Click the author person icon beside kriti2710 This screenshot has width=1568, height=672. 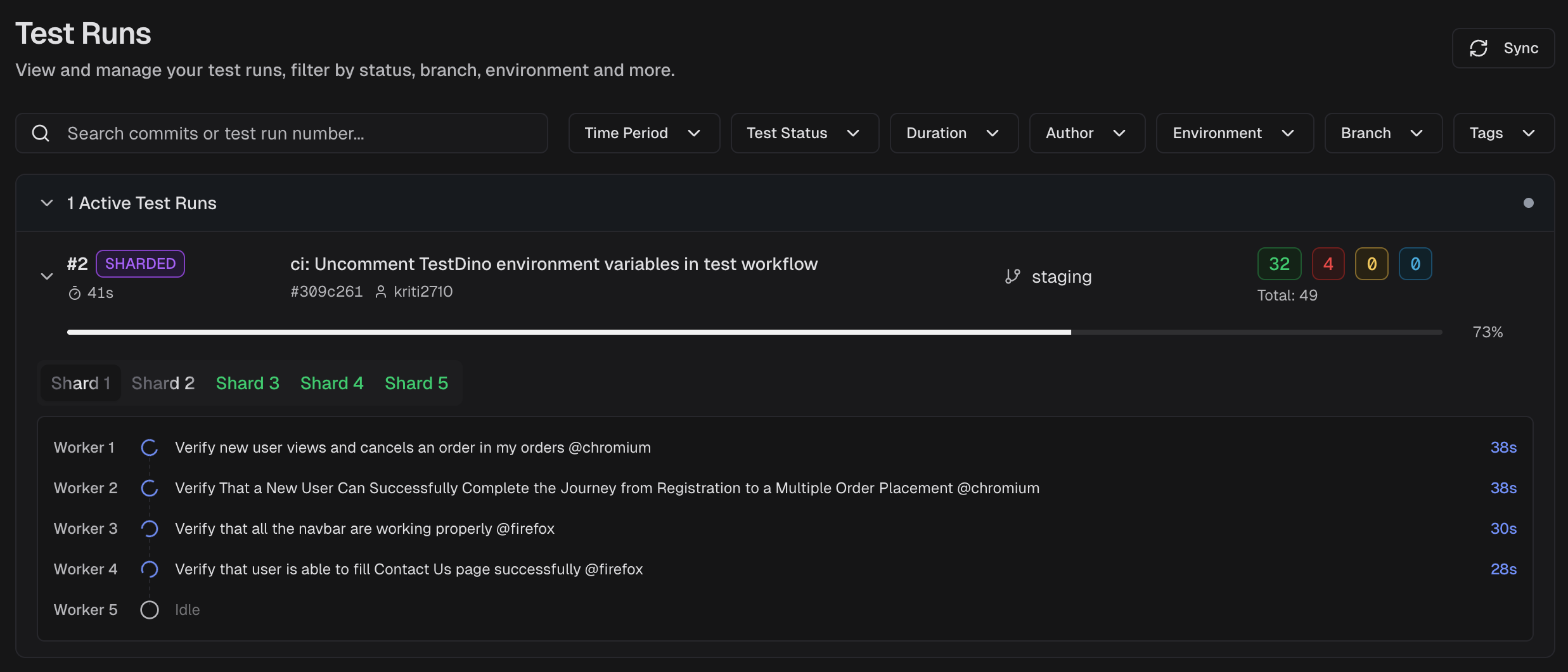[380, 292]
